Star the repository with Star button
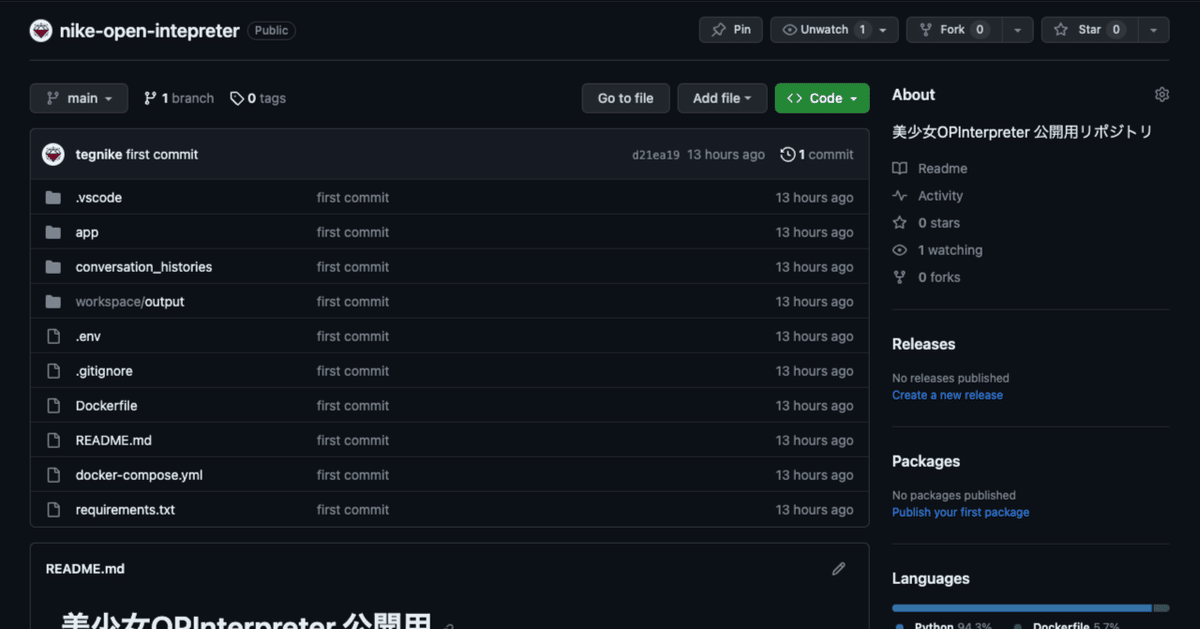 click(x=1089, y=30)
